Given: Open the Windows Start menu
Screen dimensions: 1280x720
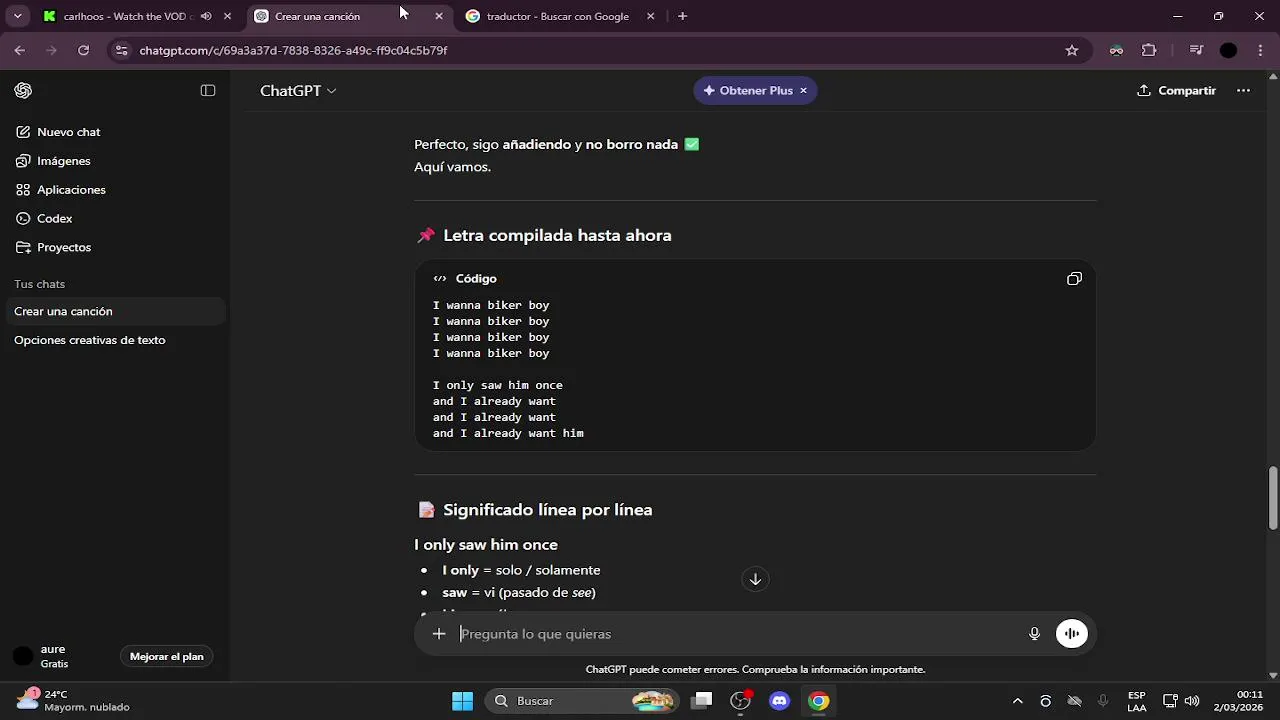Looking at the screenshot, I should 462,701.
